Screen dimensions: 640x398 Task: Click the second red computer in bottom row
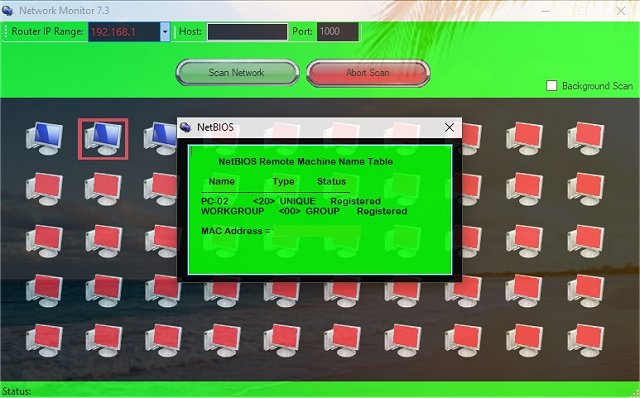point(103,340)
